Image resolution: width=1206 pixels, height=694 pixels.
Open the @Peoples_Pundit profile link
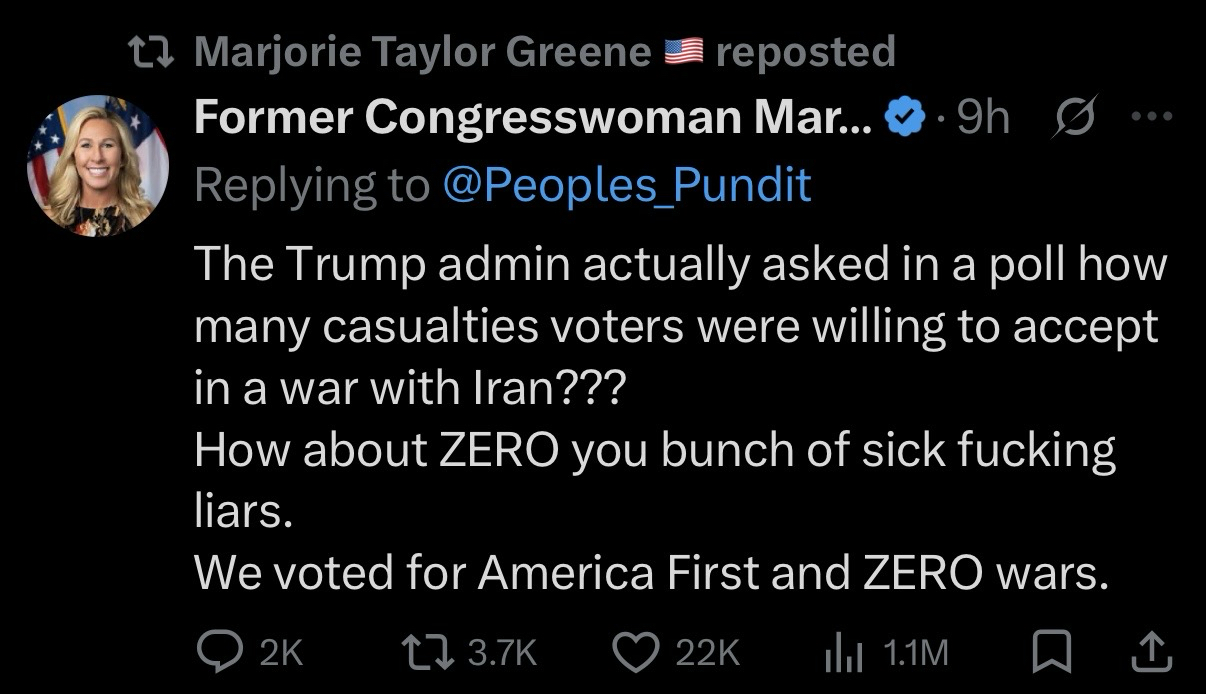click(x=626, y=184)
